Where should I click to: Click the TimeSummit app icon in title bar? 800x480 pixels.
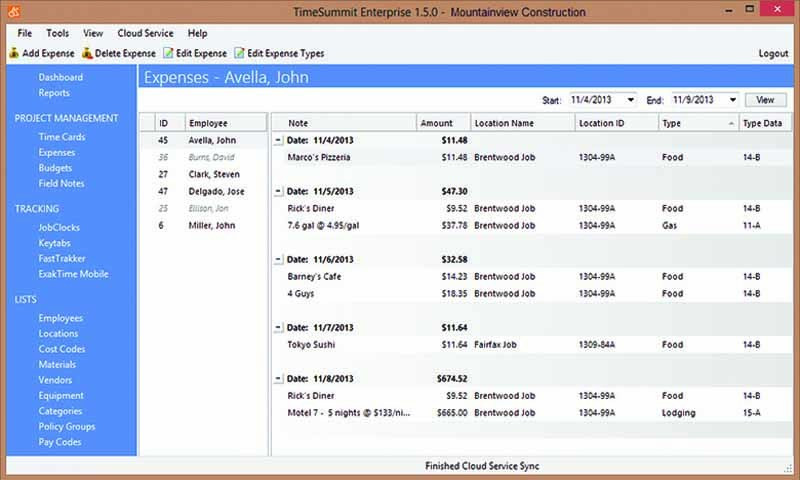pyautogui.click(x=12, y=12)
